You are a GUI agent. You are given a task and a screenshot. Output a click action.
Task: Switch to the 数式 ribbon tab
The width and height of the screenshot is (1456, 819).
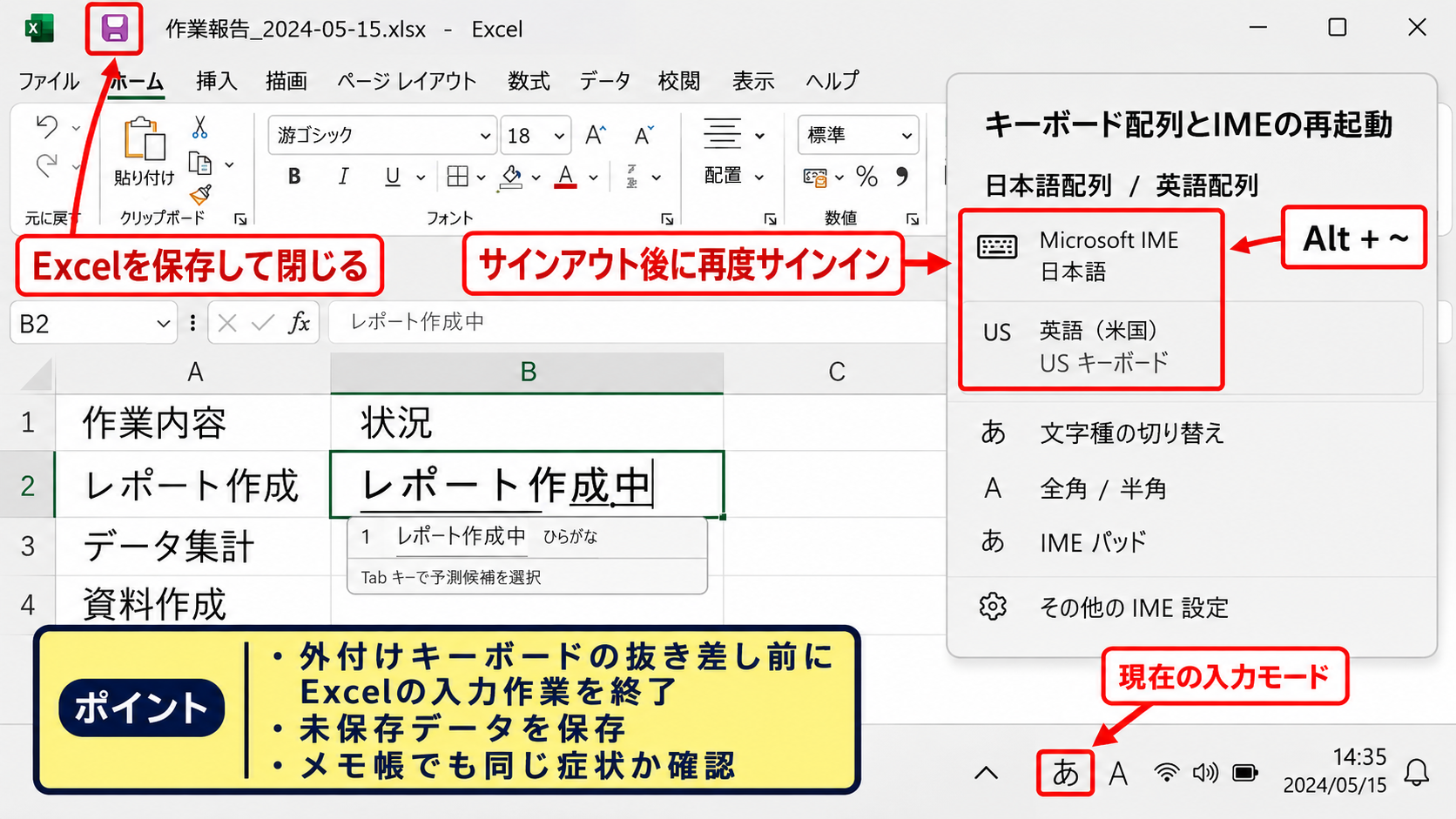point(529,81)
